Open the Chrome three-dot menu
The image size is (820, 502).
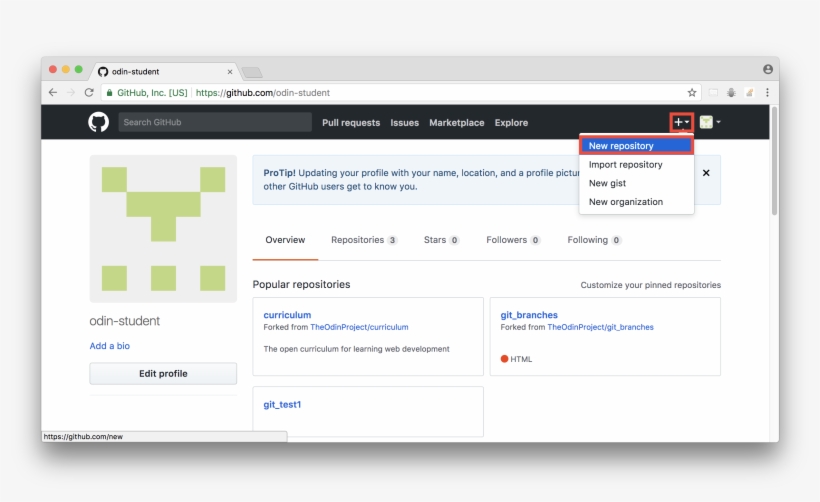[x=767, y=93]
